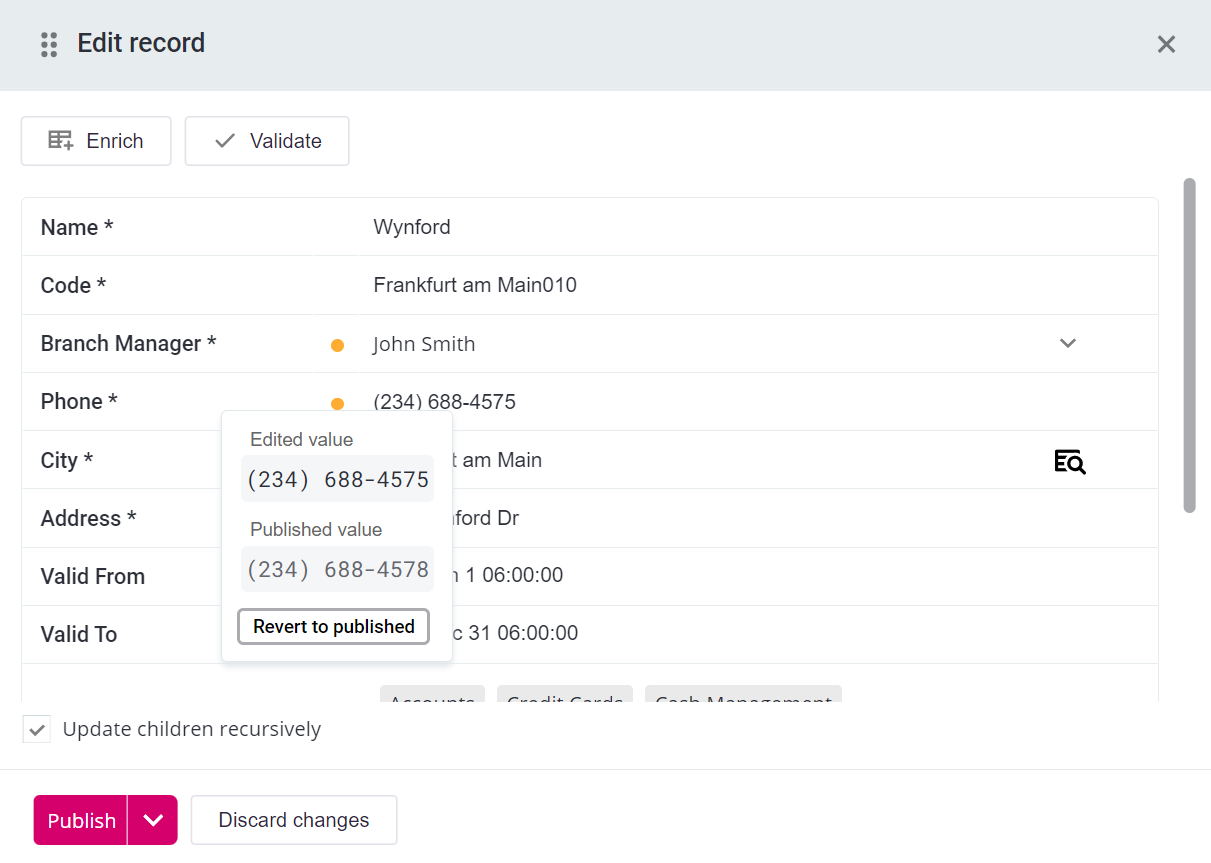This screenshot has width=1211, height=863.
Task: Click the drag handle beside Edit record title
Action: tap(48, 44)
